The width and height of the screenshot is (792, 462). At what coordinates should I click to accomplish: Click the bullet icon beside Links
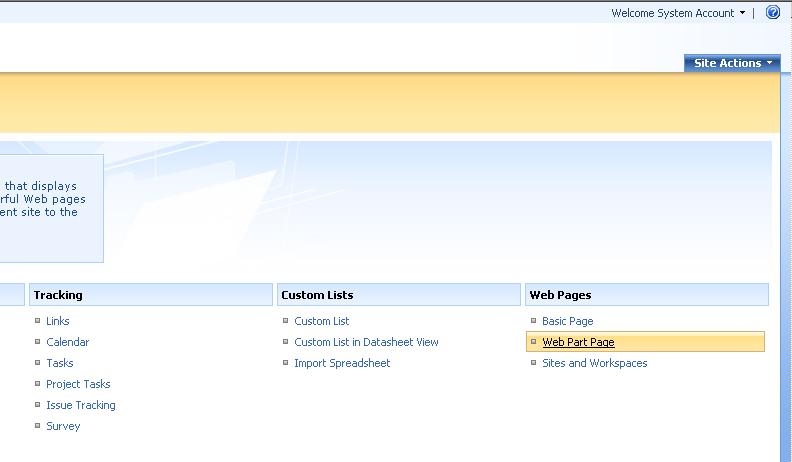pyautogui.click(x=37, y=321)
